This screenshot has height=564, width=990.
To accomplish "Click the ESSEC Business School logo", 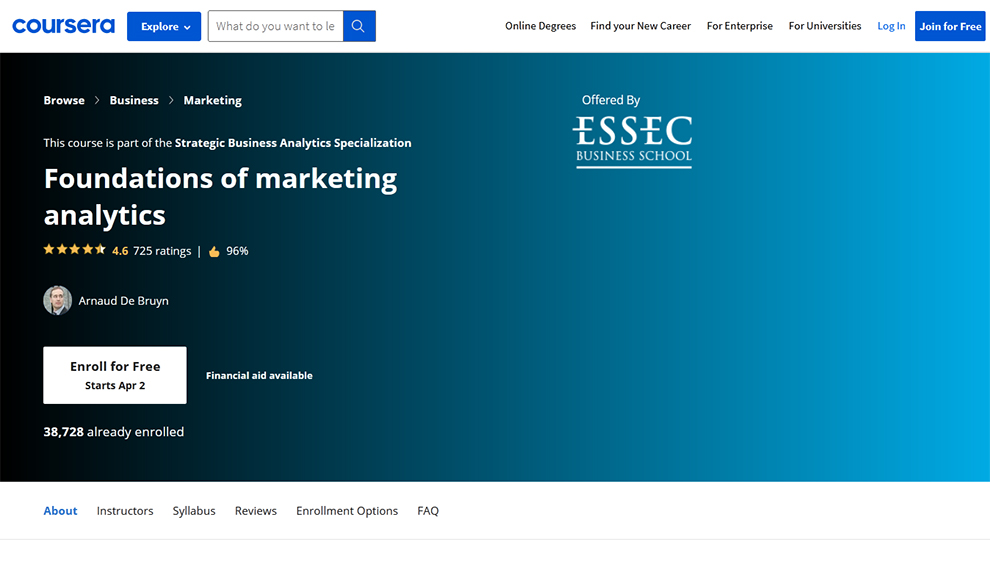I will (x=632, y=141).
